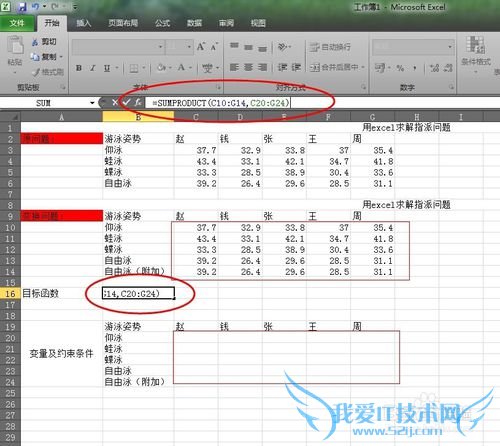Click the Redo arrow icon

coord(54,7)
